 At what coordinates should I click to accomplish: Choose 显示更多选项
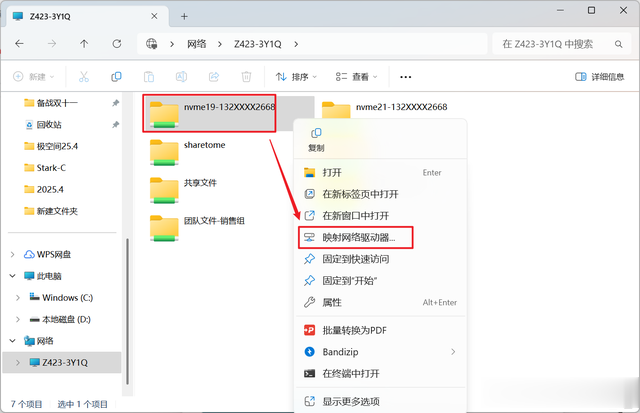click(x=380, y=402)
